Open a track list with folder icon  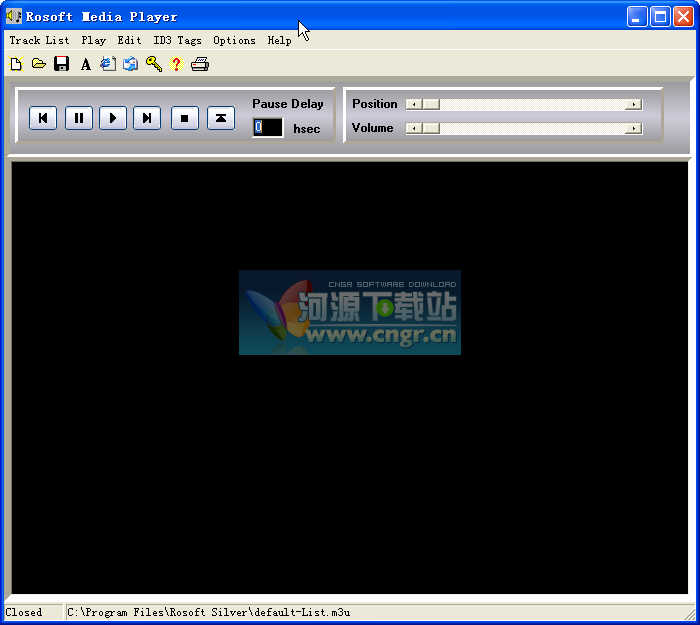point(39,64)
